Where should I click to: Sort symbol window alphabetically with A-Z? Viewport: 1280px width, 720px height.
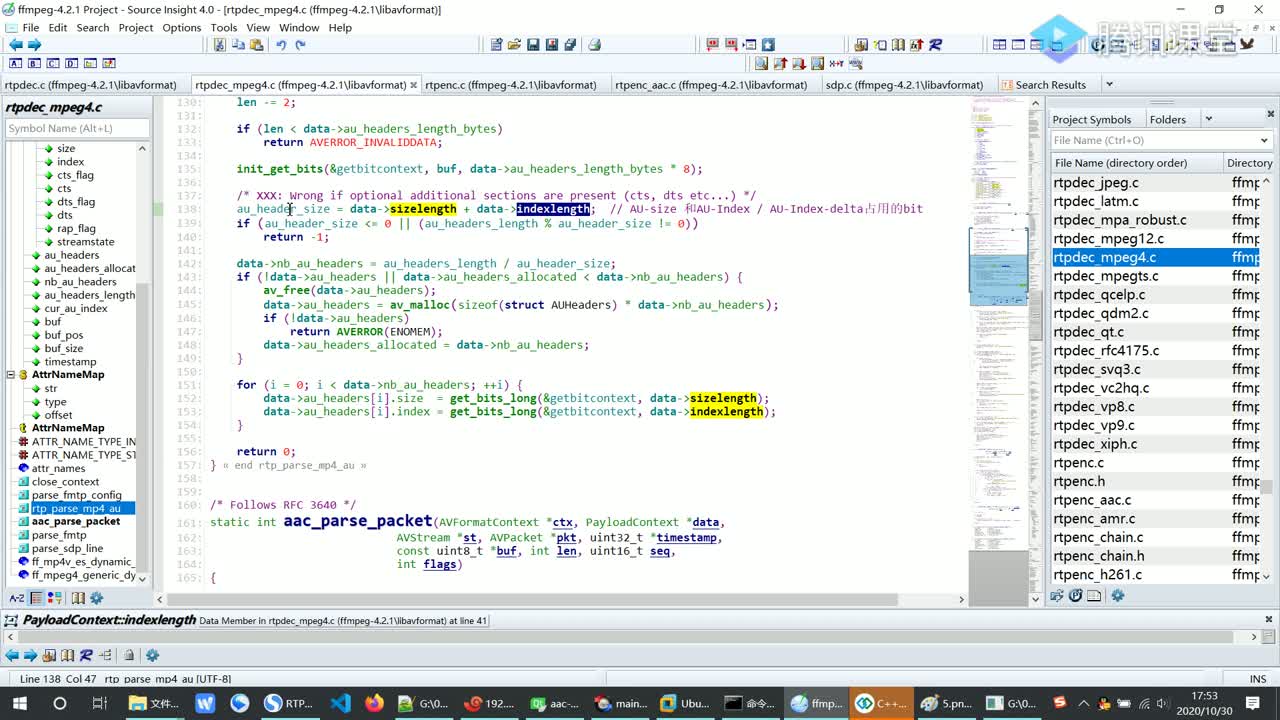tap(17, 598)
